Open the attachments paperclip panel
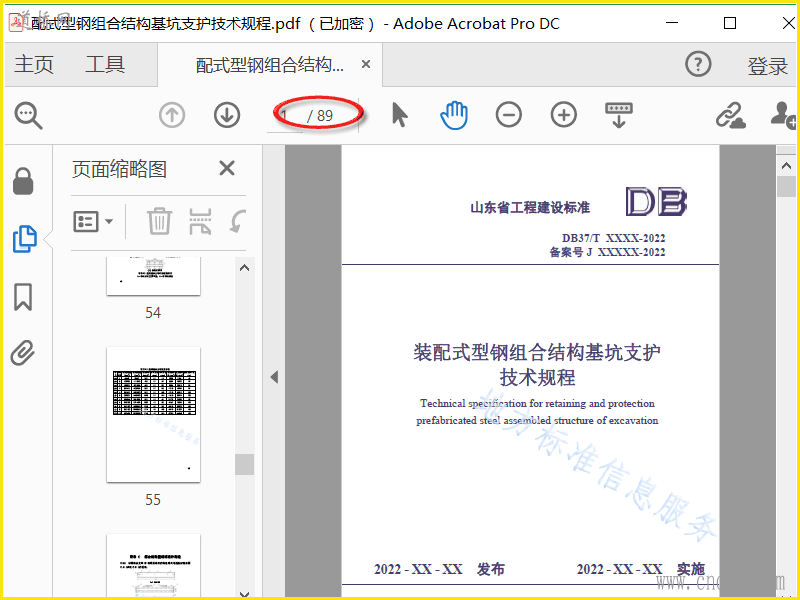 click(x=23, y=353)
